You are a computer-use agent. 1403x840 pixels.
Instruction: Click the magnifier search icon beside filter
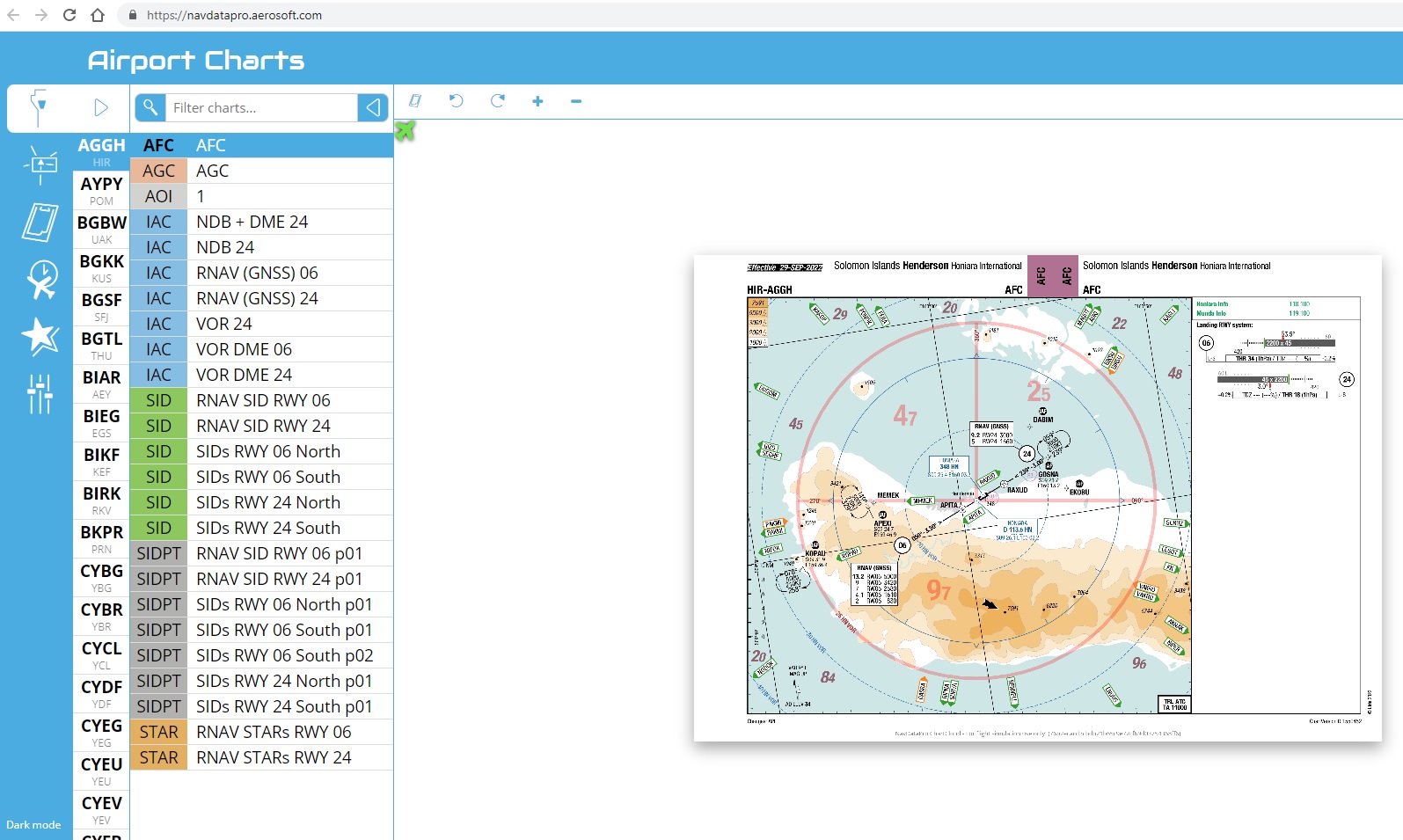[150, 107]
